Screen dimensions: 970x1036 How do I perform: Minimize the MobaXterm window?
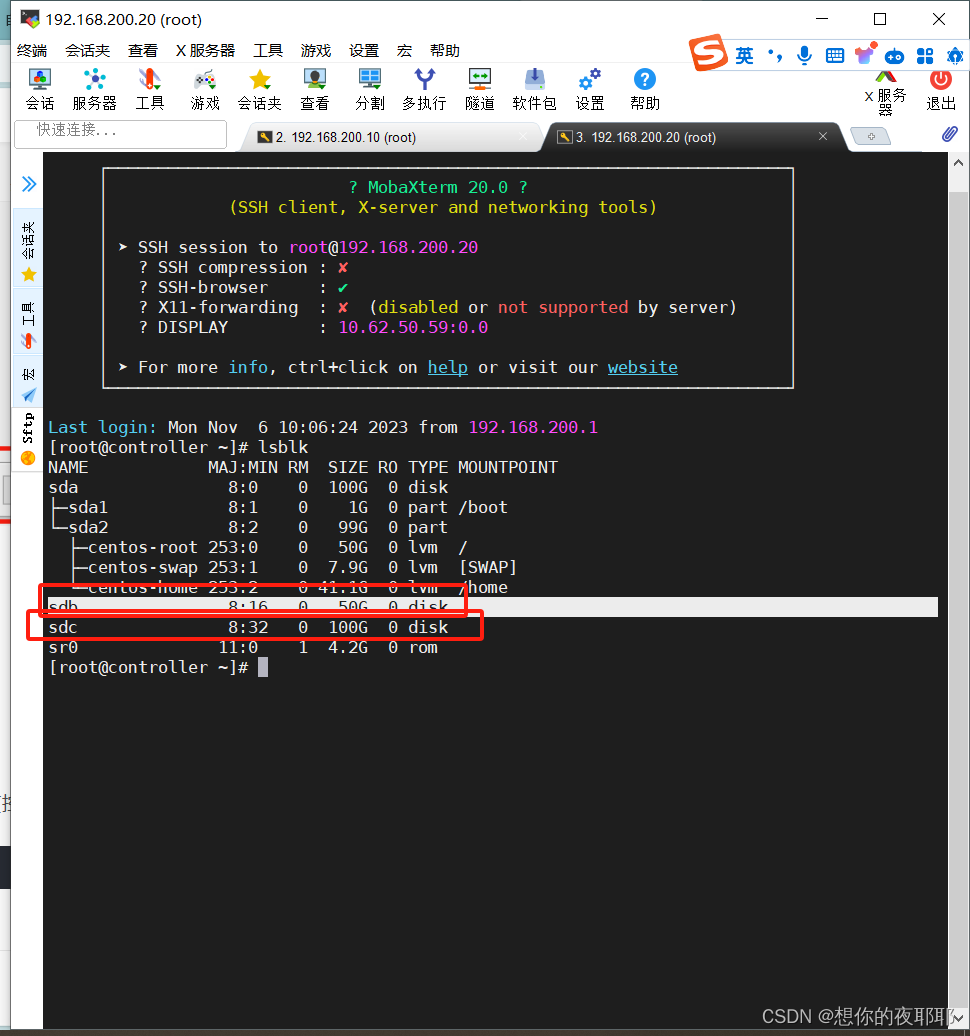822,19
